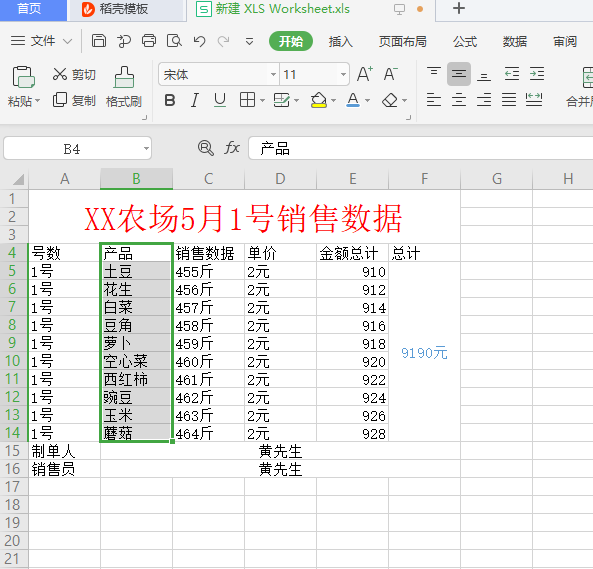Click the cell 空心菜
Image resolution: width=593 pixels, height=569 pixels.
coord(136,361)
